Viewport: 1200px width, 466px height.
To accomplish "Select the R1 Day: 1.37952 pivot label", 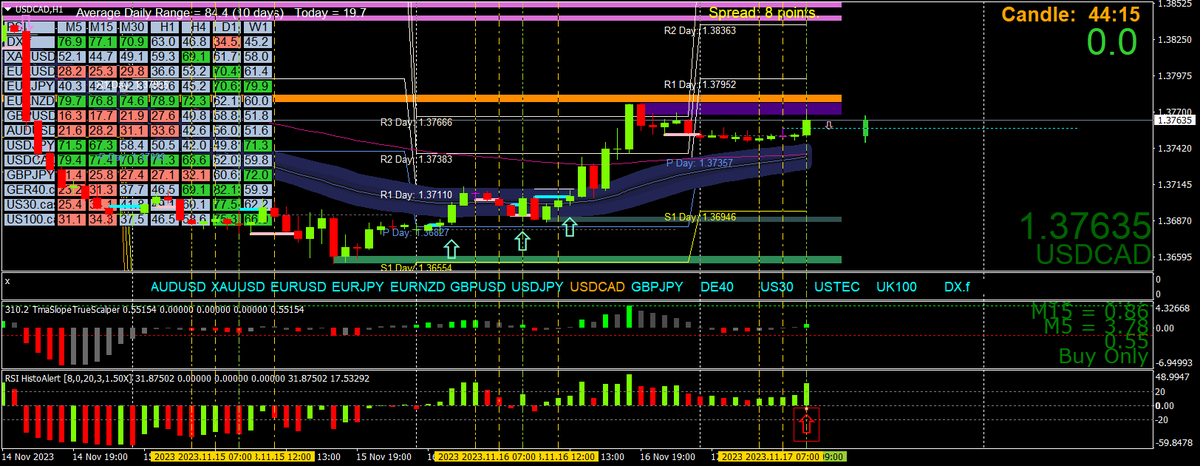I will (700, 85).
